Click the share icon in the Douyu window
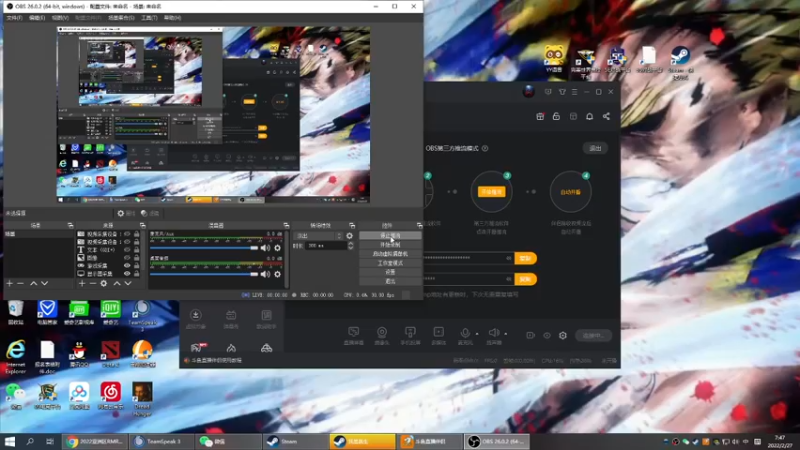The image size is (800, 450). click(x=606, y=116)
